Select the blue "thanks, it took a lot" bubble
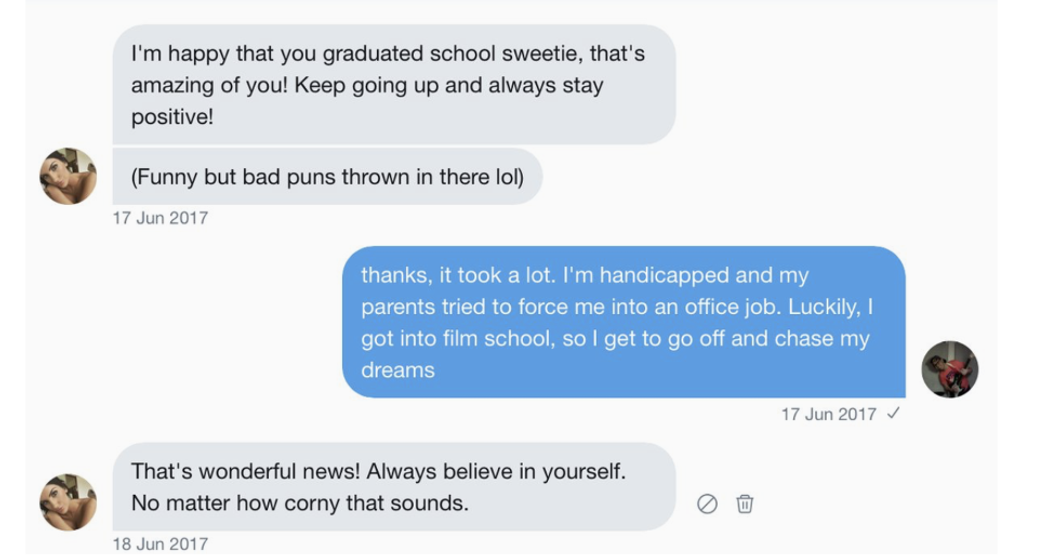The image size is (1060, 556). [622, 321]
